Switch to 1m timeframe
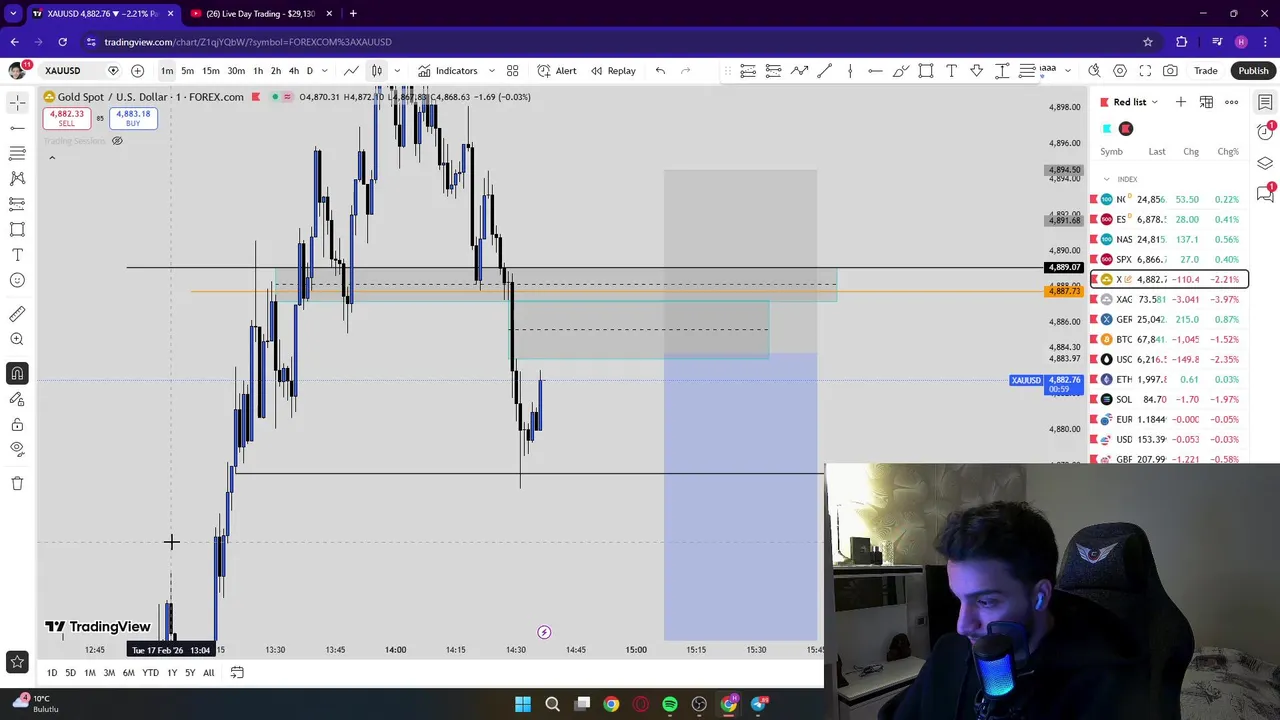This screenshot has width=1280, height=720. point(167,70)
